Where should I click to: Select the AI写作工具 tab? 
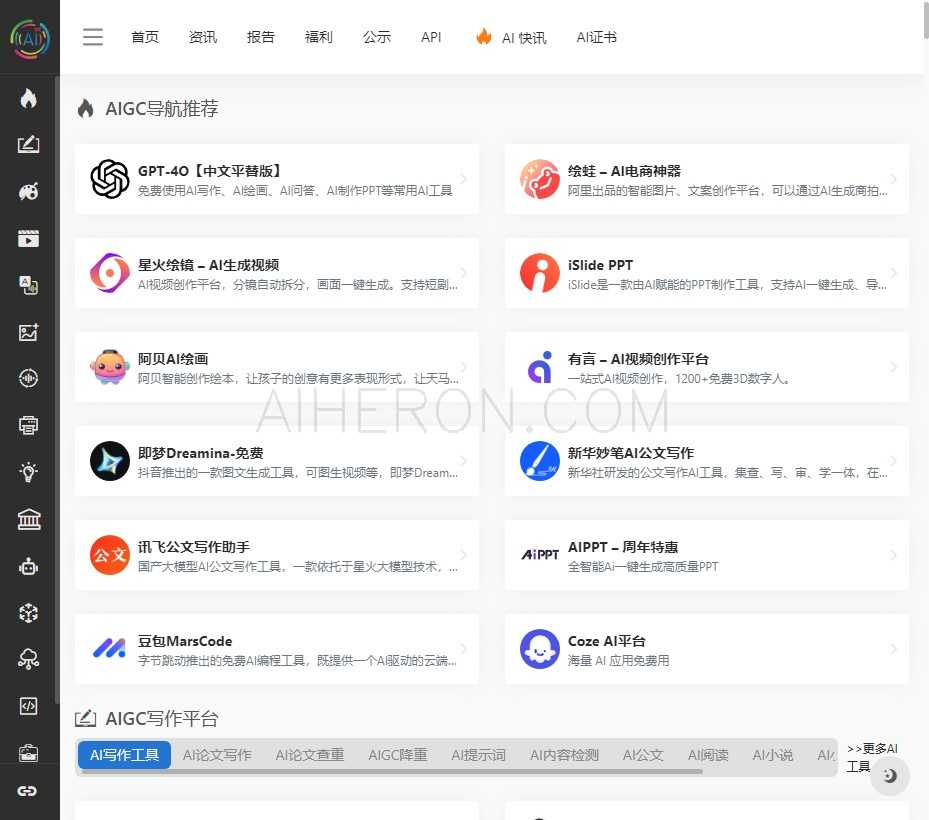(124, 755)
